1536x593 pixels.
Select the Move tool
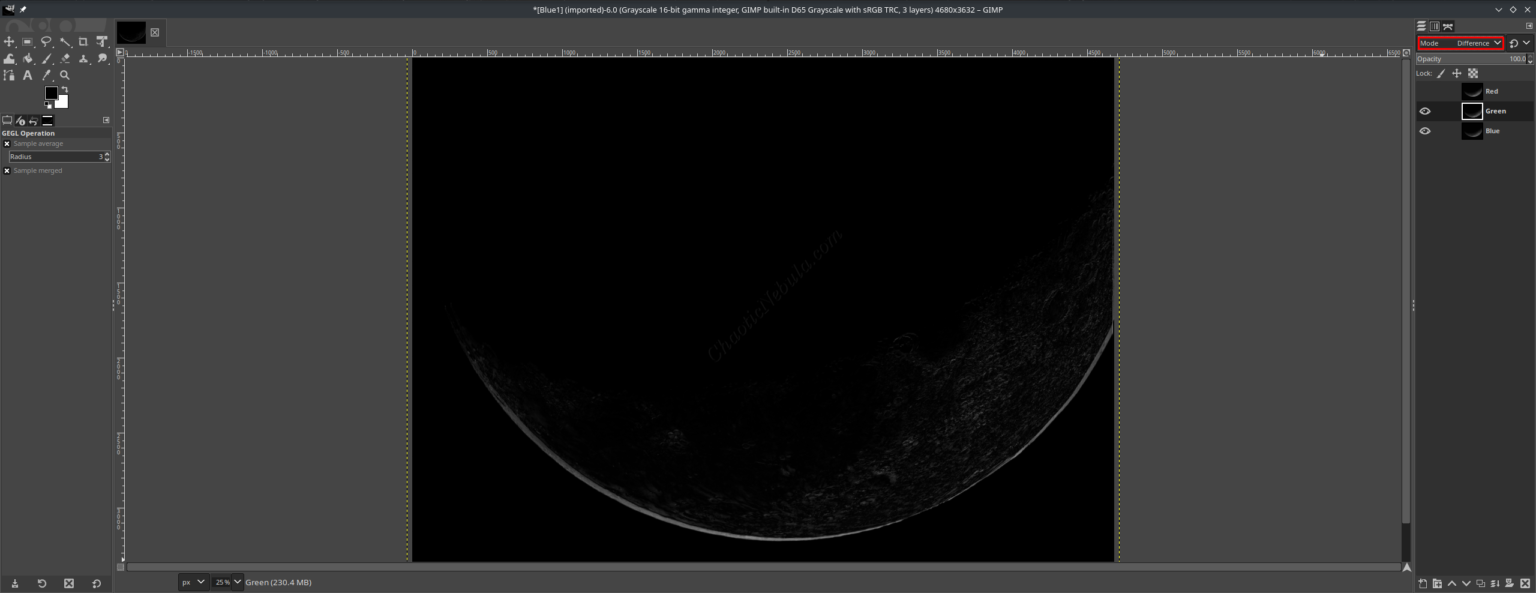point(9,41)
